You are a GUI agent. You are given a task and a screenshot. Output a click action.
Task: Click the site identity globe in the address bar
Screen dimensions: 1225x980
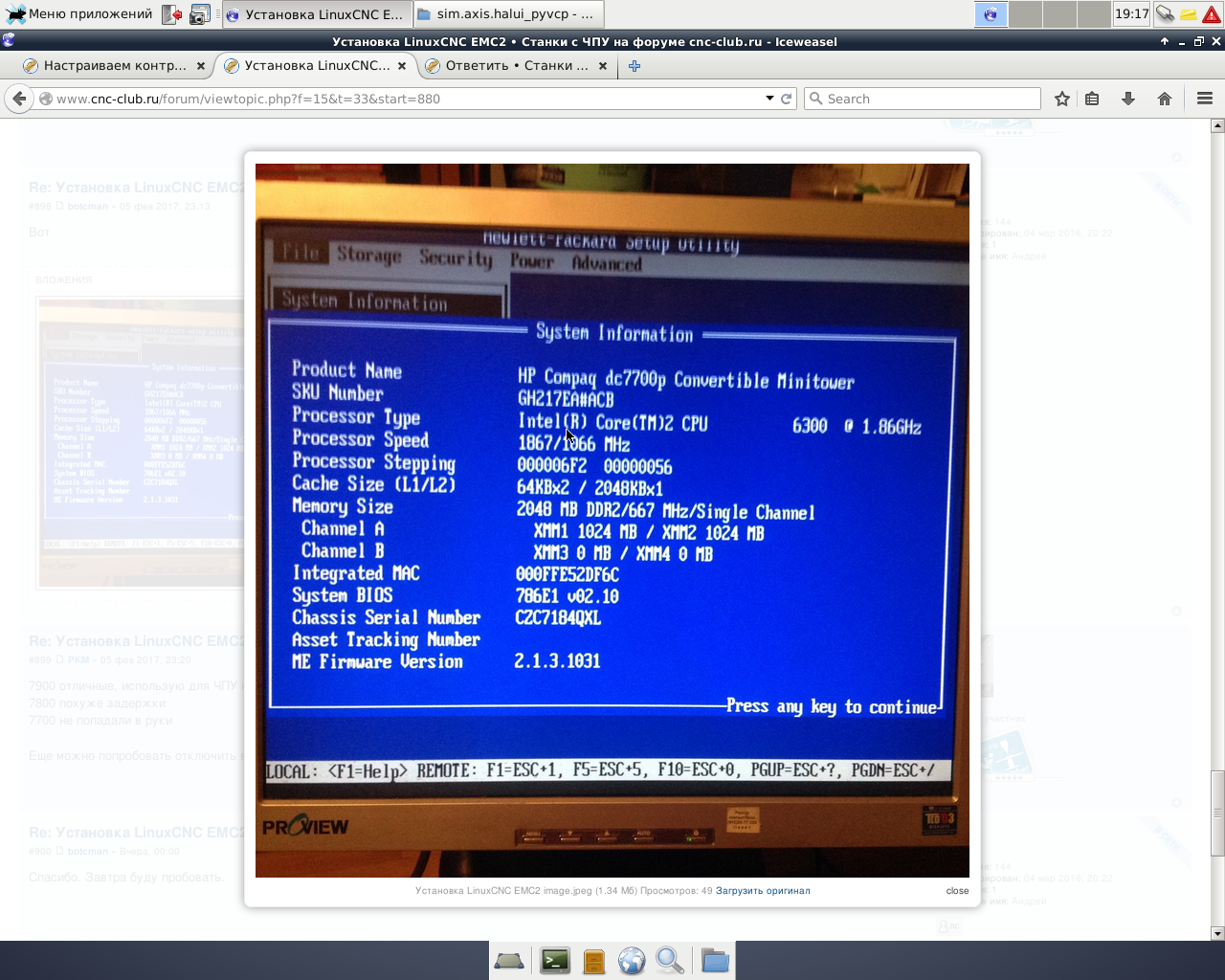pyautogui.click(x=45, y=99)
